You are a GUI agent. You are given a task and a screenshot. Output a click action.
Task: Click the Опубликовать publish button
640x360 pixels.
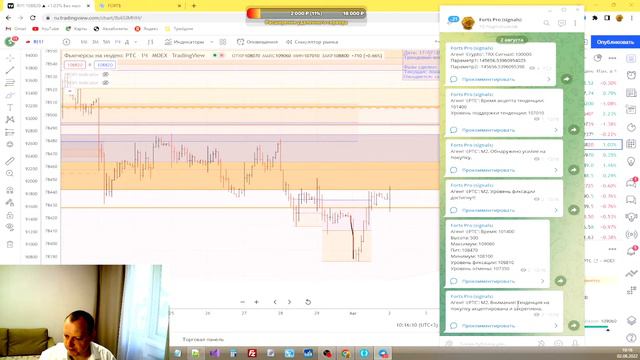click(x=615, y=42)
